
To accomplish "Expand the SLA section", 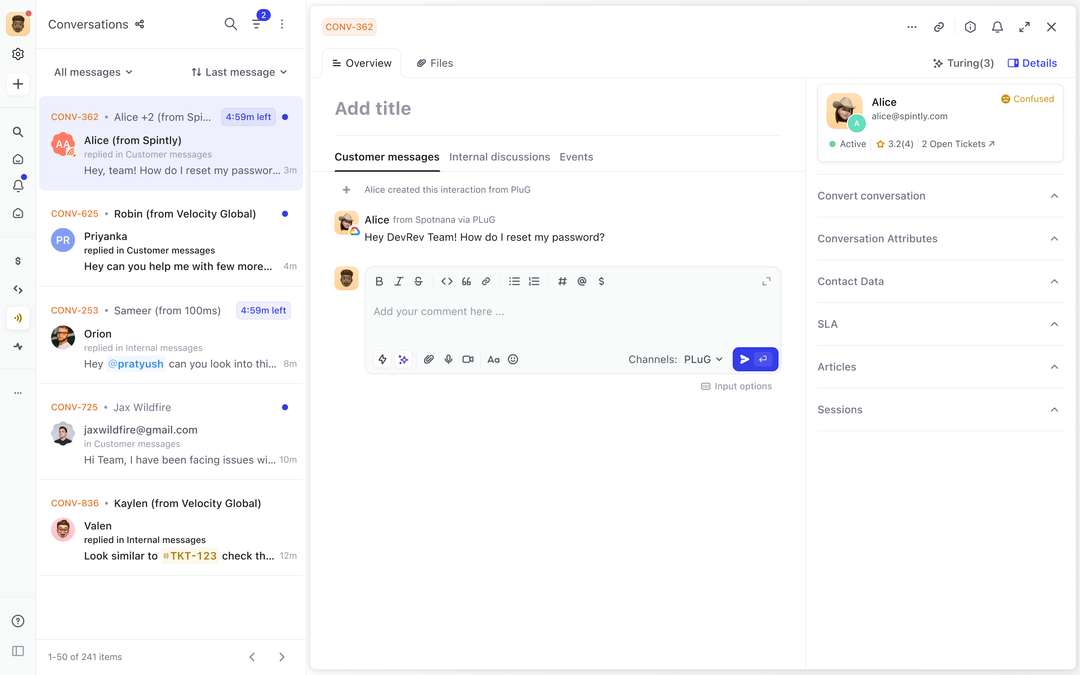I will click(x=939, y=324).
